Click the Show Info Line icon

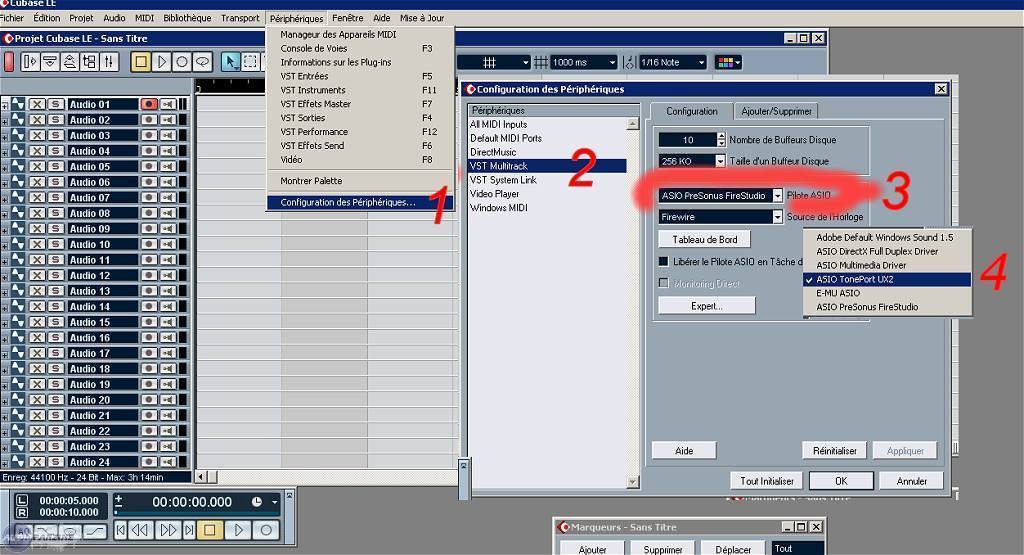[x=50, y=62]
